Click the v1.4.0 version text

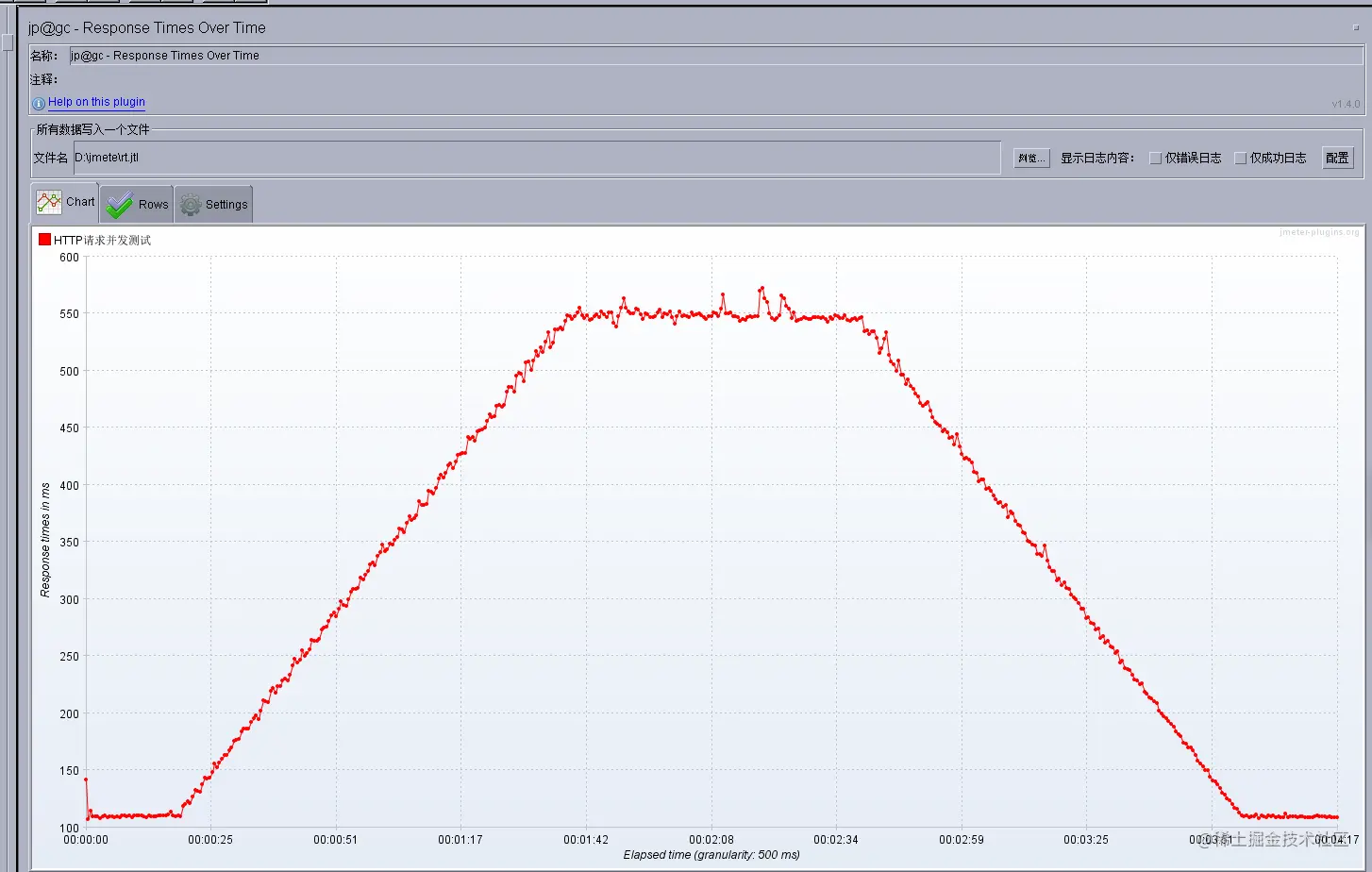pos(1346,104)
